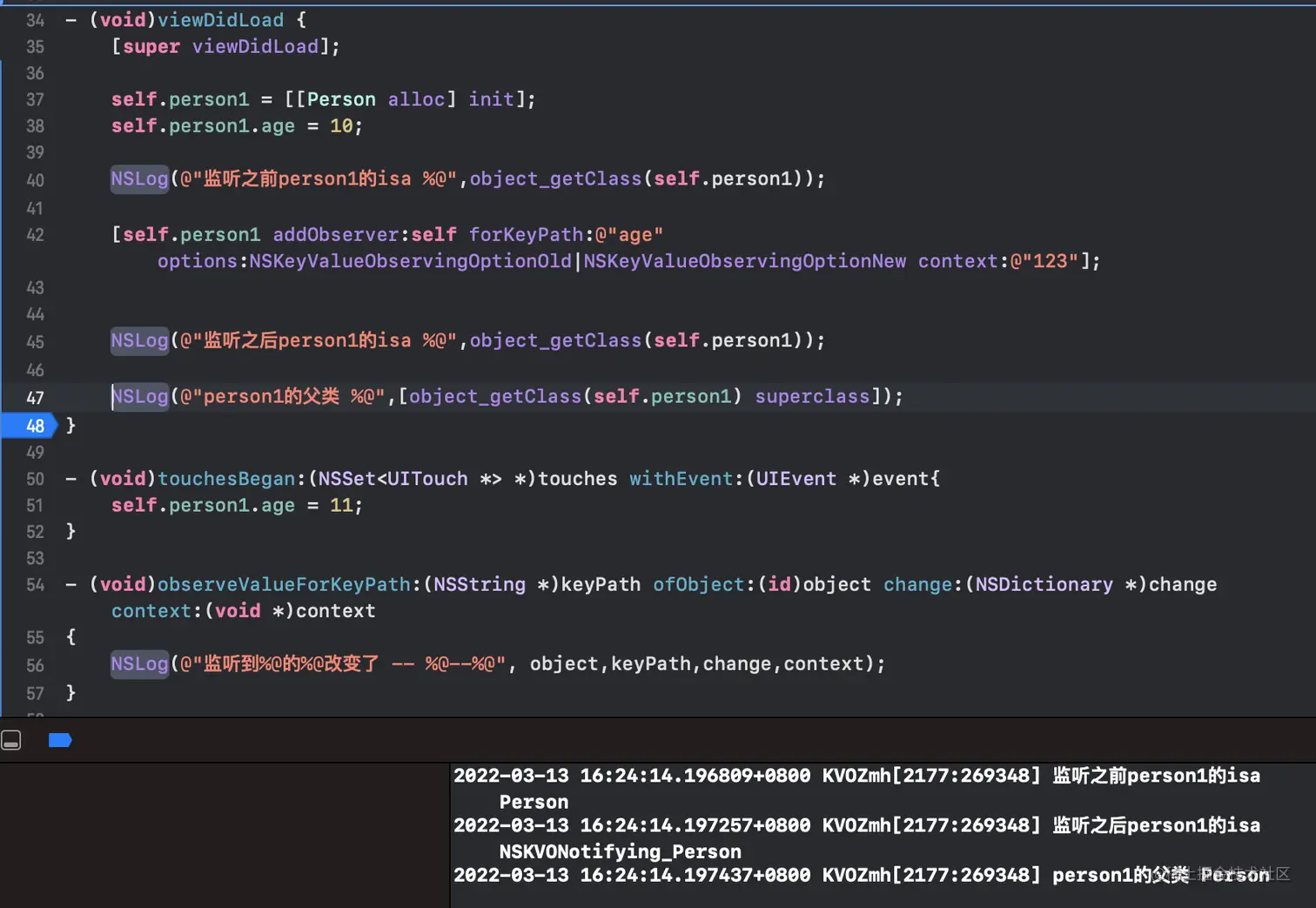Click the NSLog call on line 45

(468, 340)
